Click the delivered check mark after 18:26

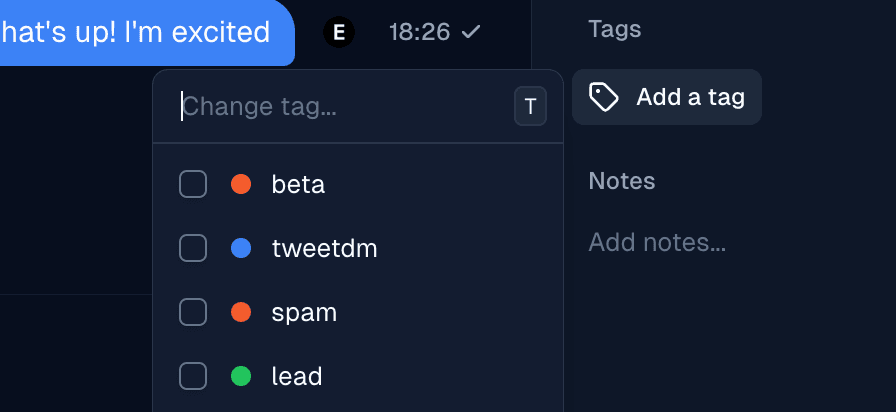tap(471, 32)
